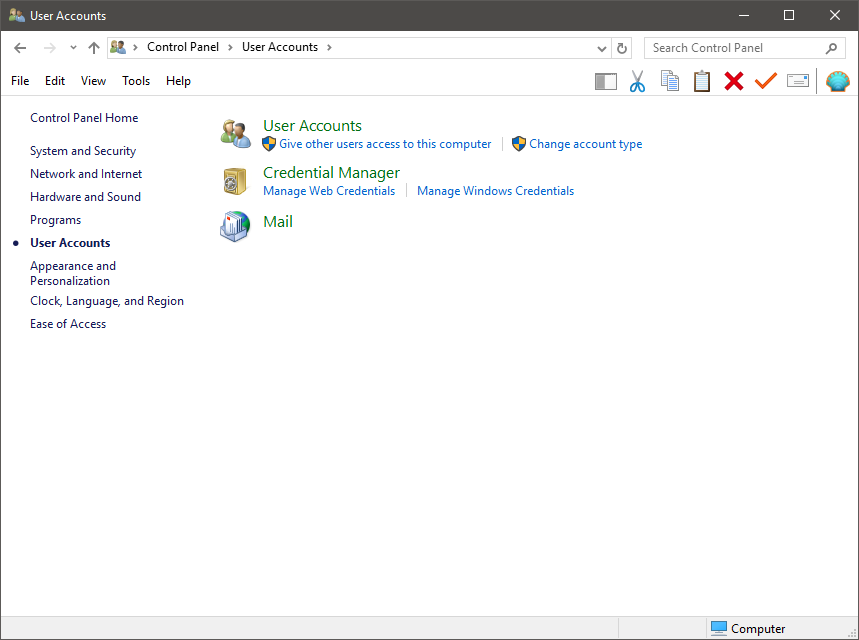
Task: Click shield icon beside Give other users access
Action: pos(269,144)
